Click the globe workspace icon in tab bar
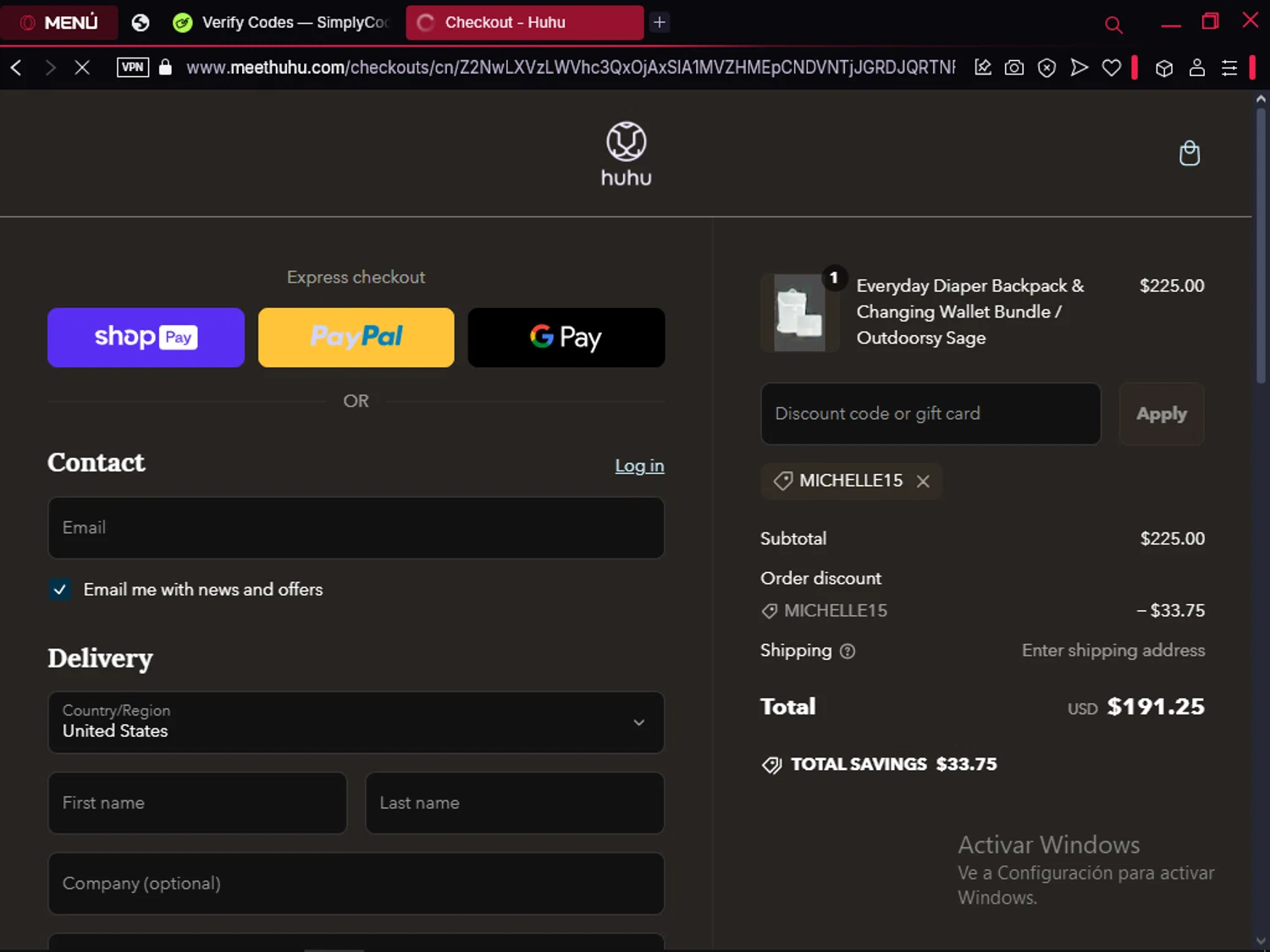 click(x=141, y=23)
